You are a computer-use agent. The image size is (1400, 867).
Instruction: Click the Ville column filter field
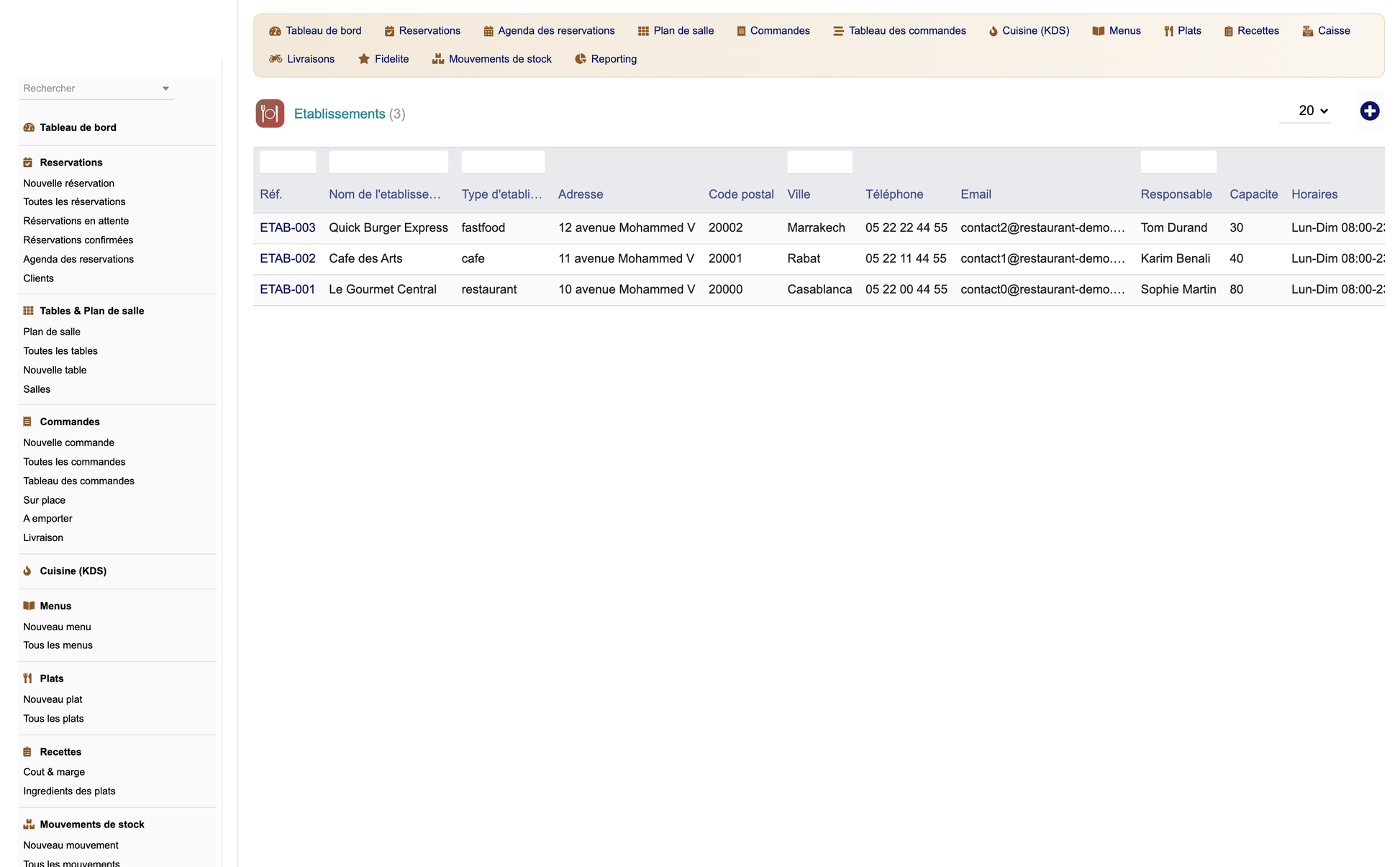coord(819,162)
